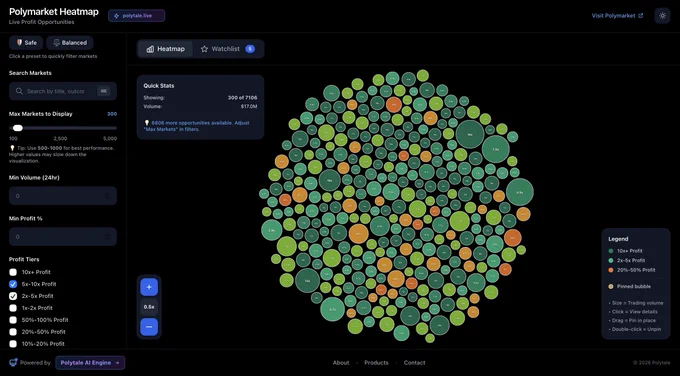This screenshot has width=680, height=376.
Task: Click the Showing 300 of 7106 stat
Action: (200, 98)
